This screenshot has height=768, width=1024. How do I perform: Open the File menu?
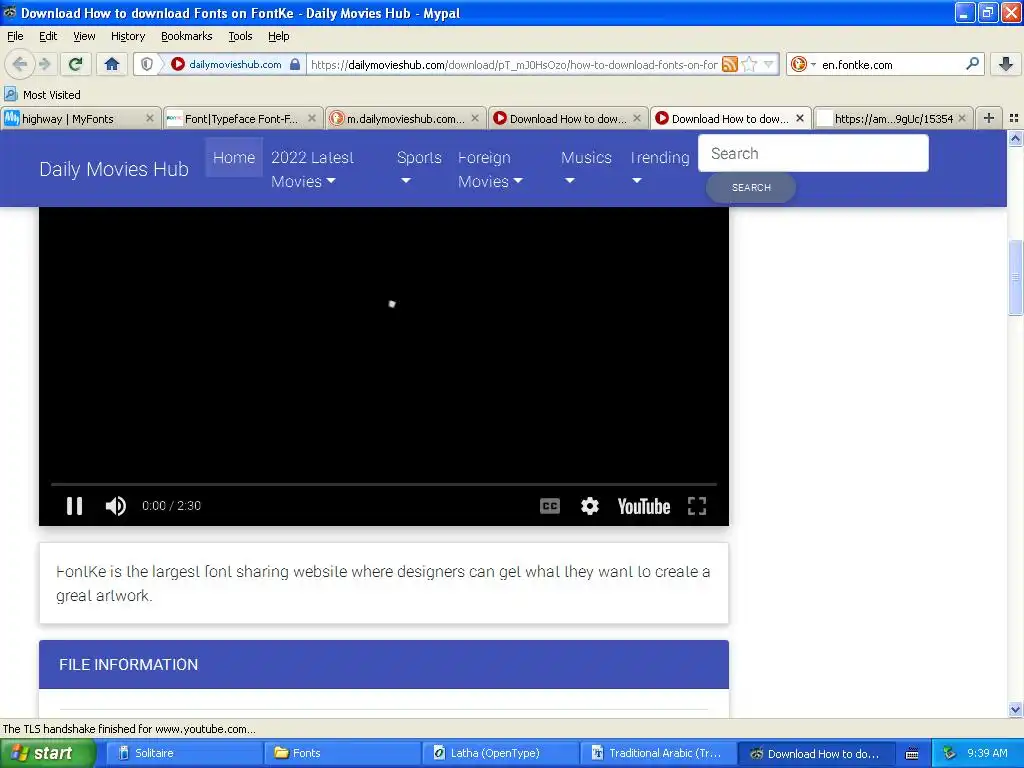(x=15, y=36)
